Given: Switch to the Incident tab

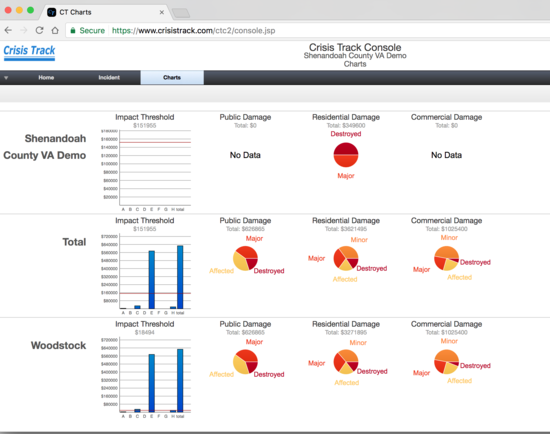Looking at the screenshot, I should coord(109,78).
